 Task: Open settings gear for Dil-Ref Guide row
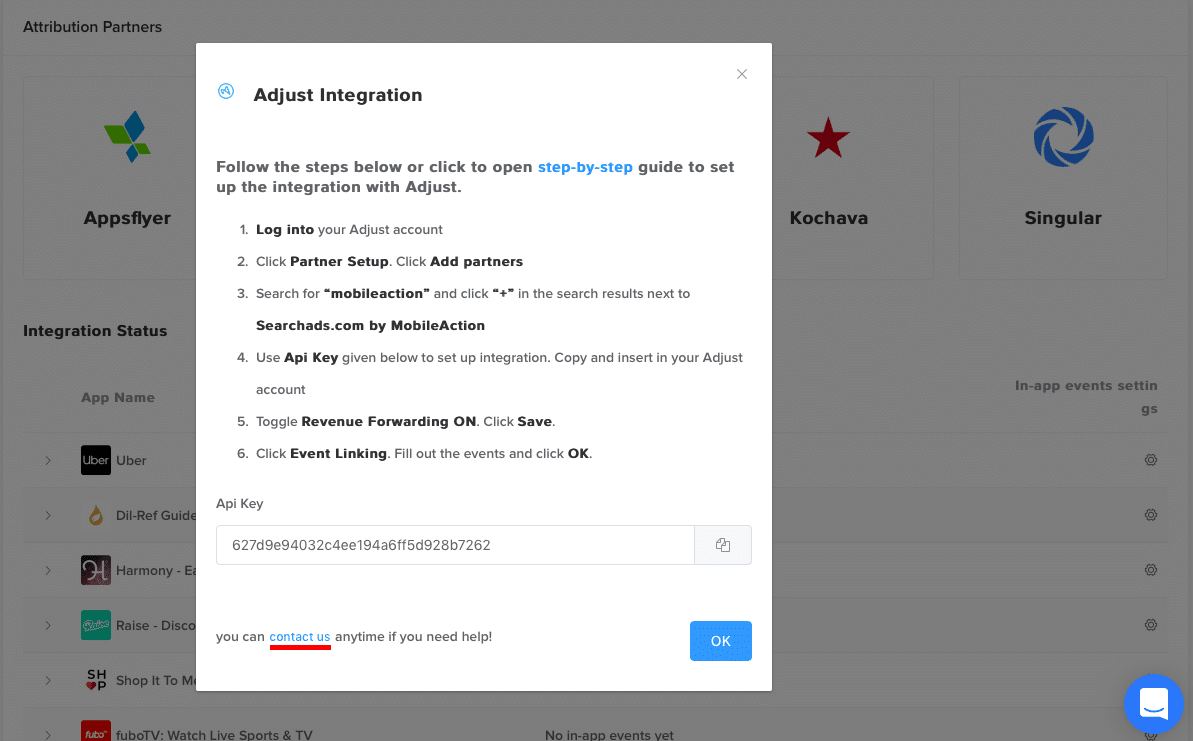pyautogui.click(x=1150, y=515)
